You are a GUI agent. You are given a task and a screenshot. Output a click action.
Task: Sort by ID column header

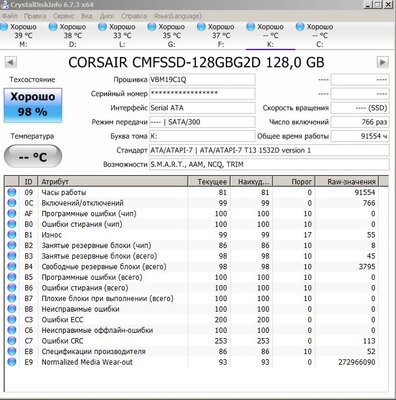coord(28,182)
